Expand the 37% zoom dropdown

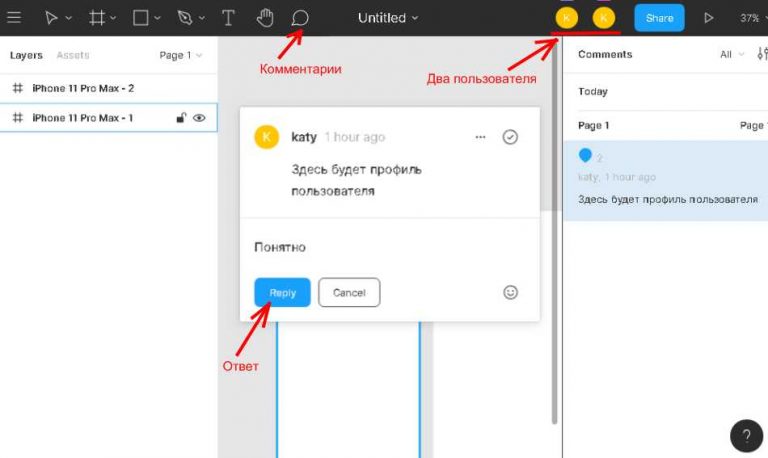tap(751, 18)
